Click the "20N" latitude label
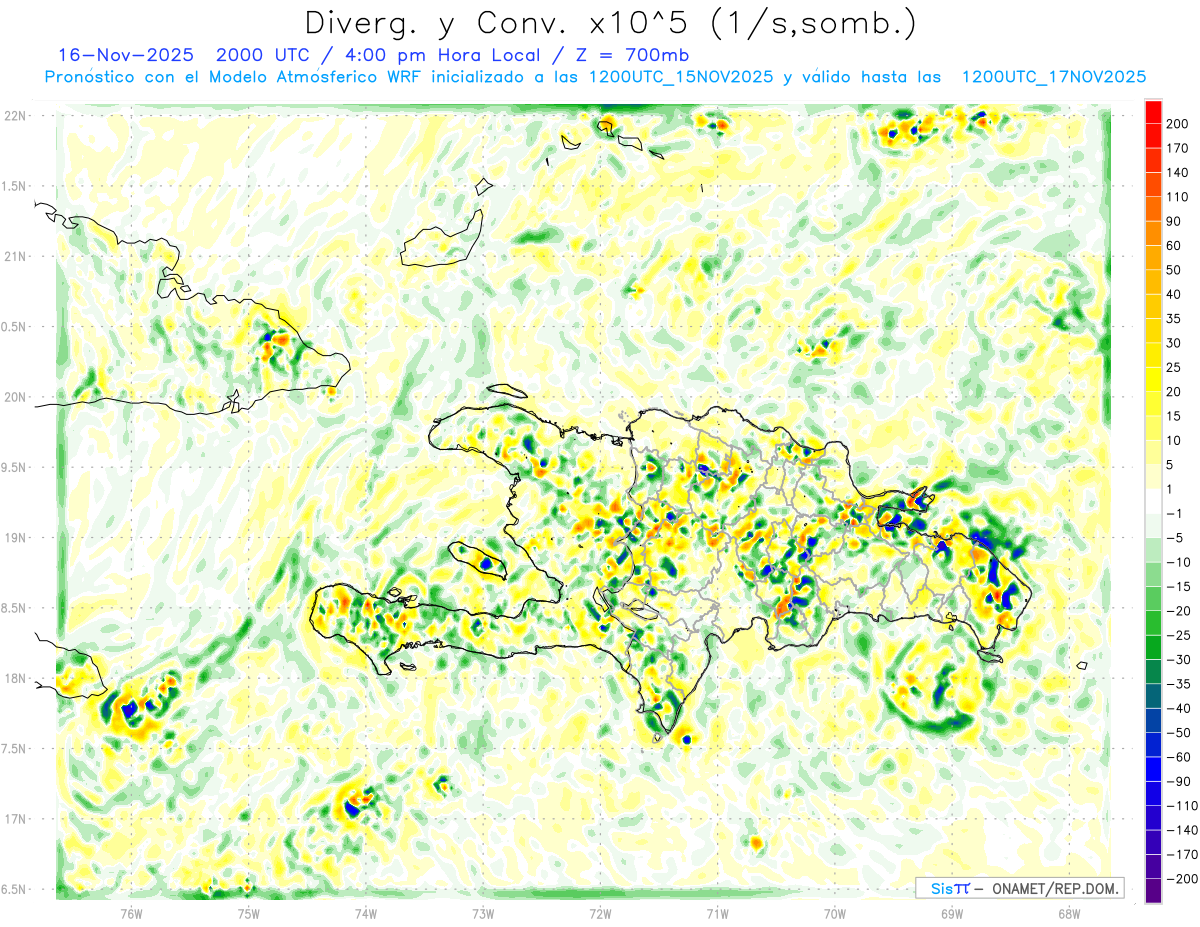 click(14, 397)
